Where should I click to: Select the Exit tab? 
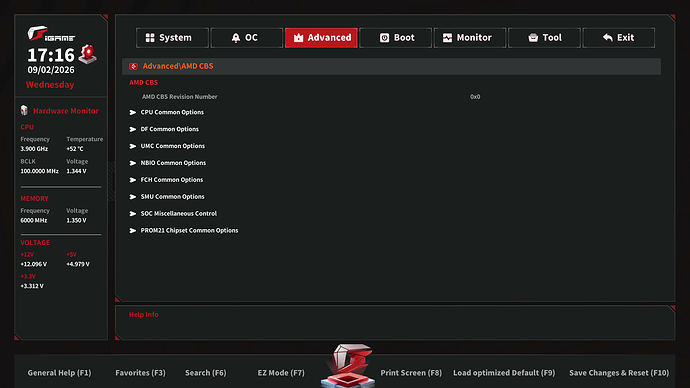tap(619, 38)
